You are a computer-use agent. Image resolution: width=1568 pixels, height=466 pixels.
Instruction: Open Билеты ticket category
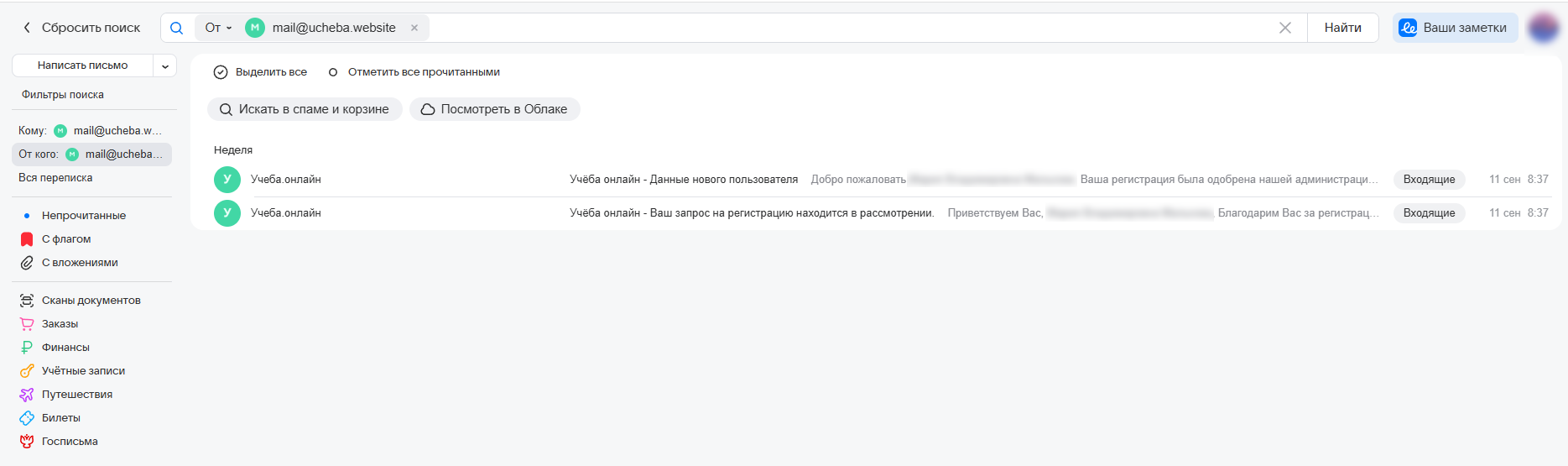point(27,418)
